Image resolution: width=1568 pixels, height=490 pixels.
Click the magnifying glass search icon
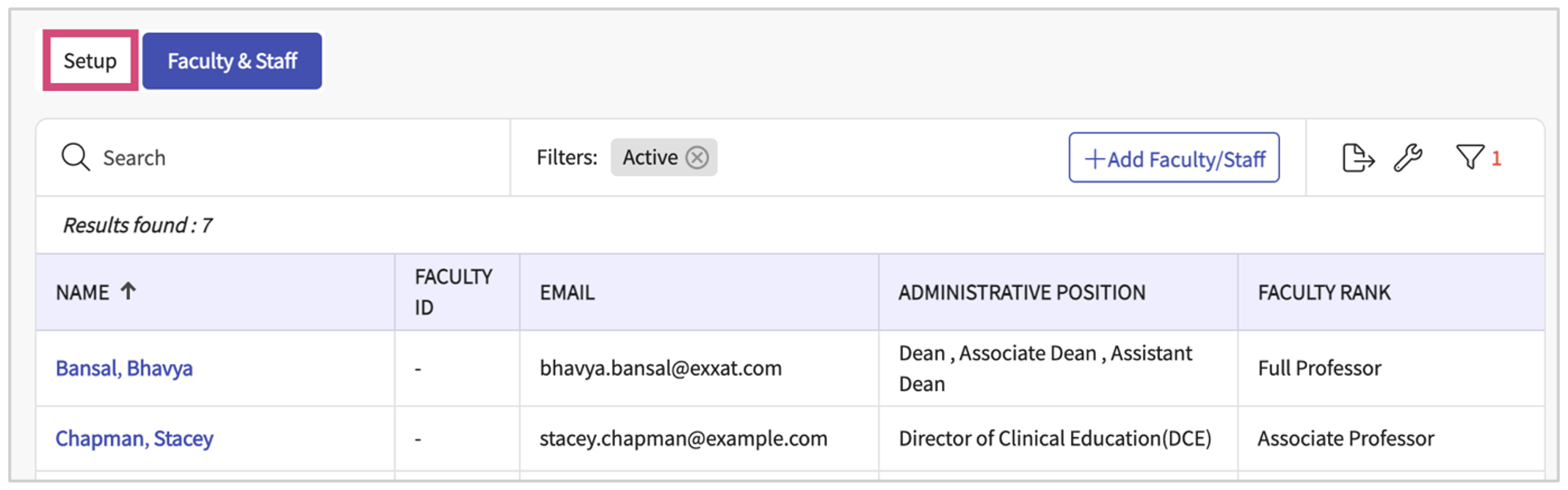[x=76, y=157]
